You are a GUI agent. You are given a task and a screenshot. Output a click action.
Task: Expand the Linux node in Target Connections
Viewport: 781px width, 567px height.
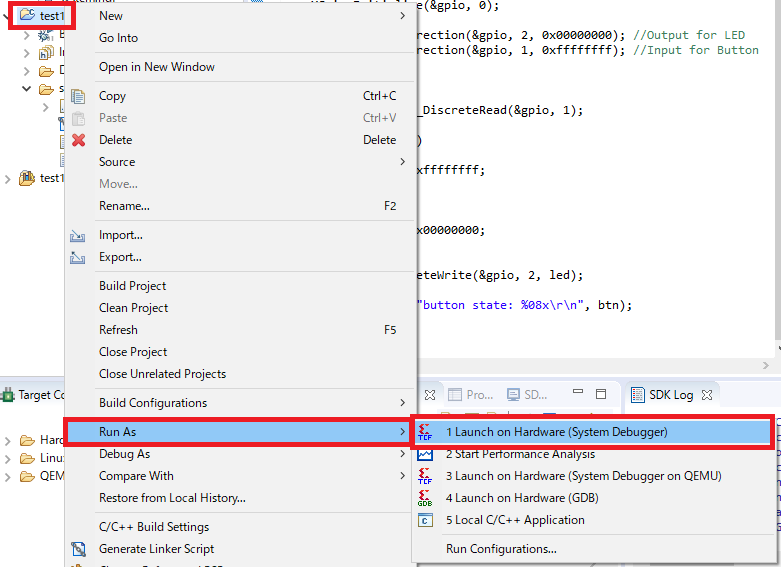[x=9, y=458]
